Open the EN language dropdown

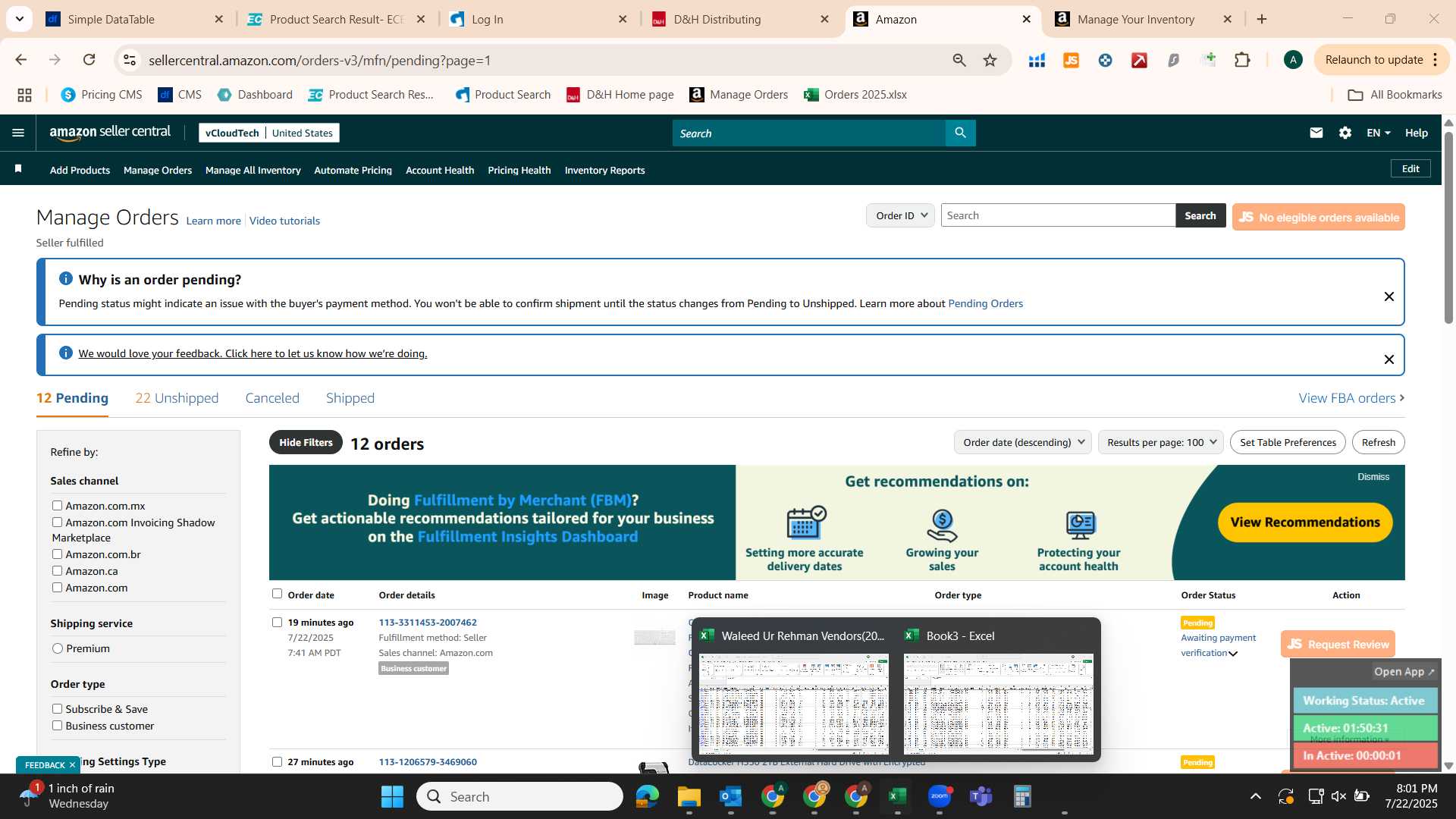click(x=1378, y=133)
